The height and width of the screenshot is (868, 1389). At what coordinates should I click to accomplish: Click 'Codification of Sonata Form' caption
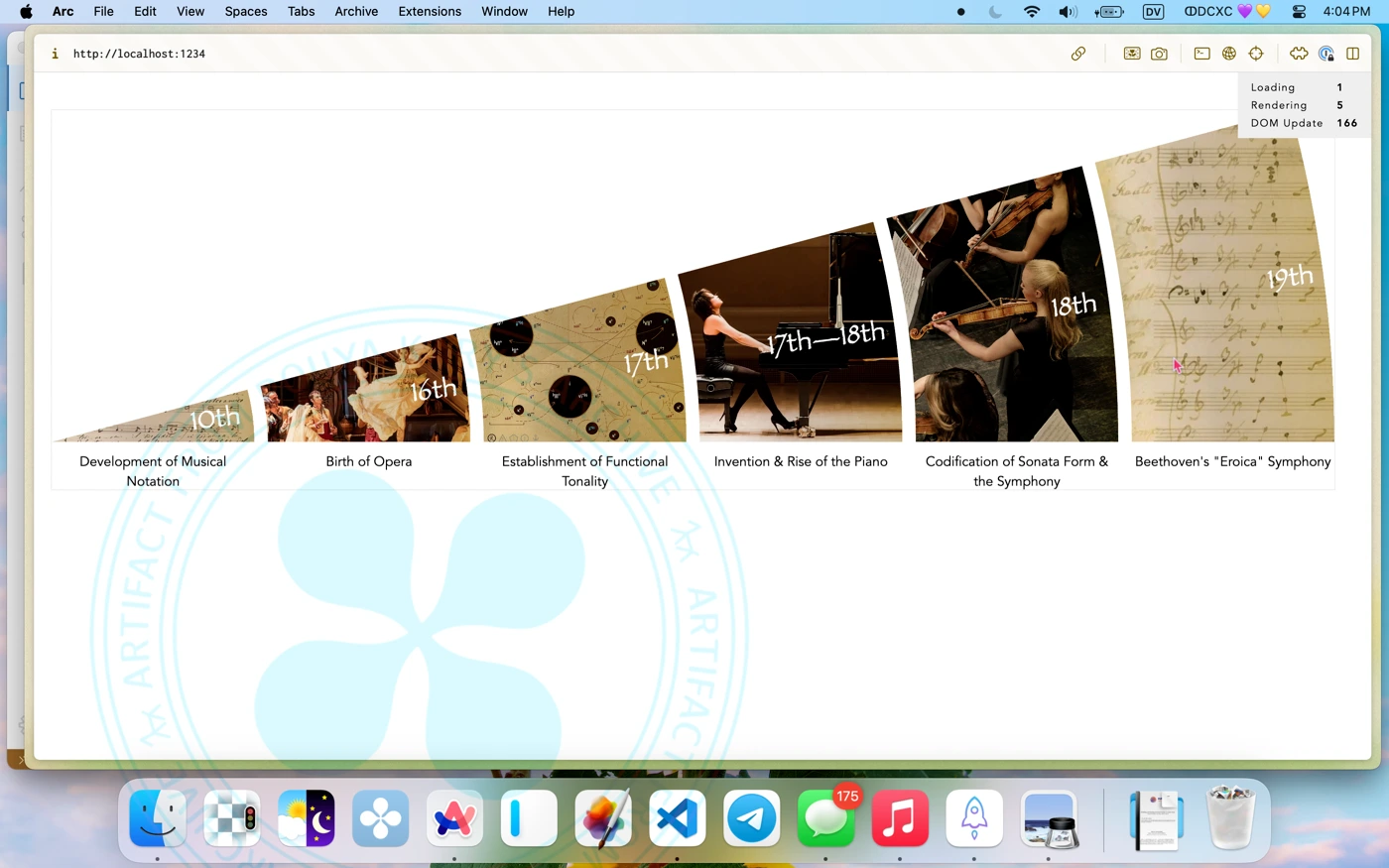pyautogui.click(x=1017, y=471)
